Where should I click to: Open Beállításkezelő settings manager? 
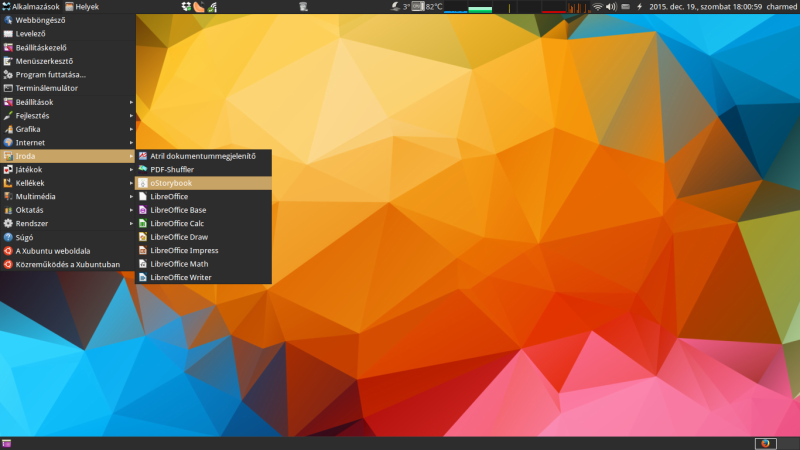(68, 47)
